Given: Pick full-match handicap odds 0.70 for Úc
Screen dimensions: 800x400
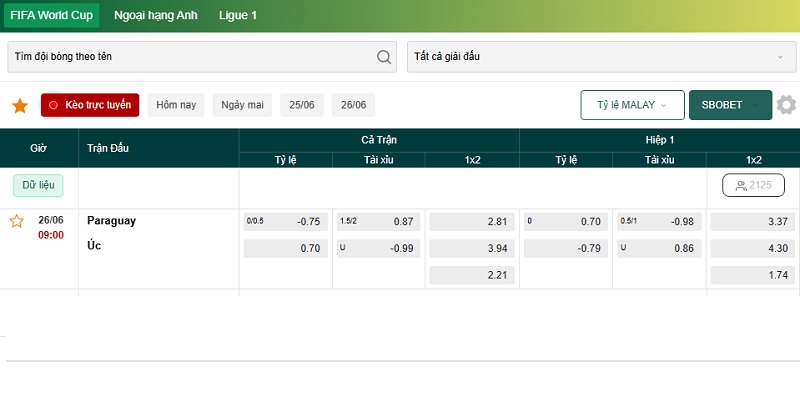Looking at the screenshot, I should 286,248.
